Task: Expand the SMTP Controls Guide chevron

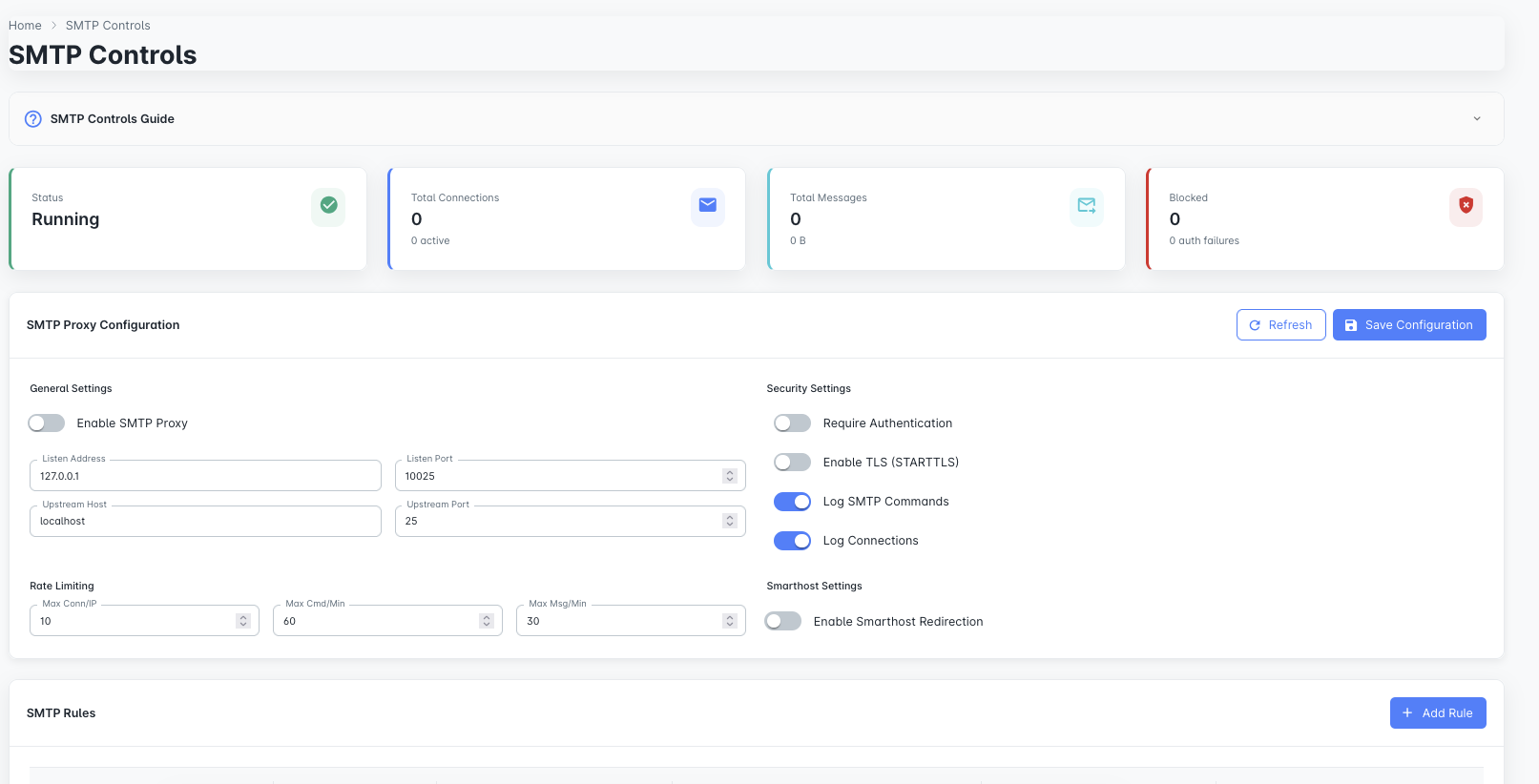Action: tap(1476, 119)
